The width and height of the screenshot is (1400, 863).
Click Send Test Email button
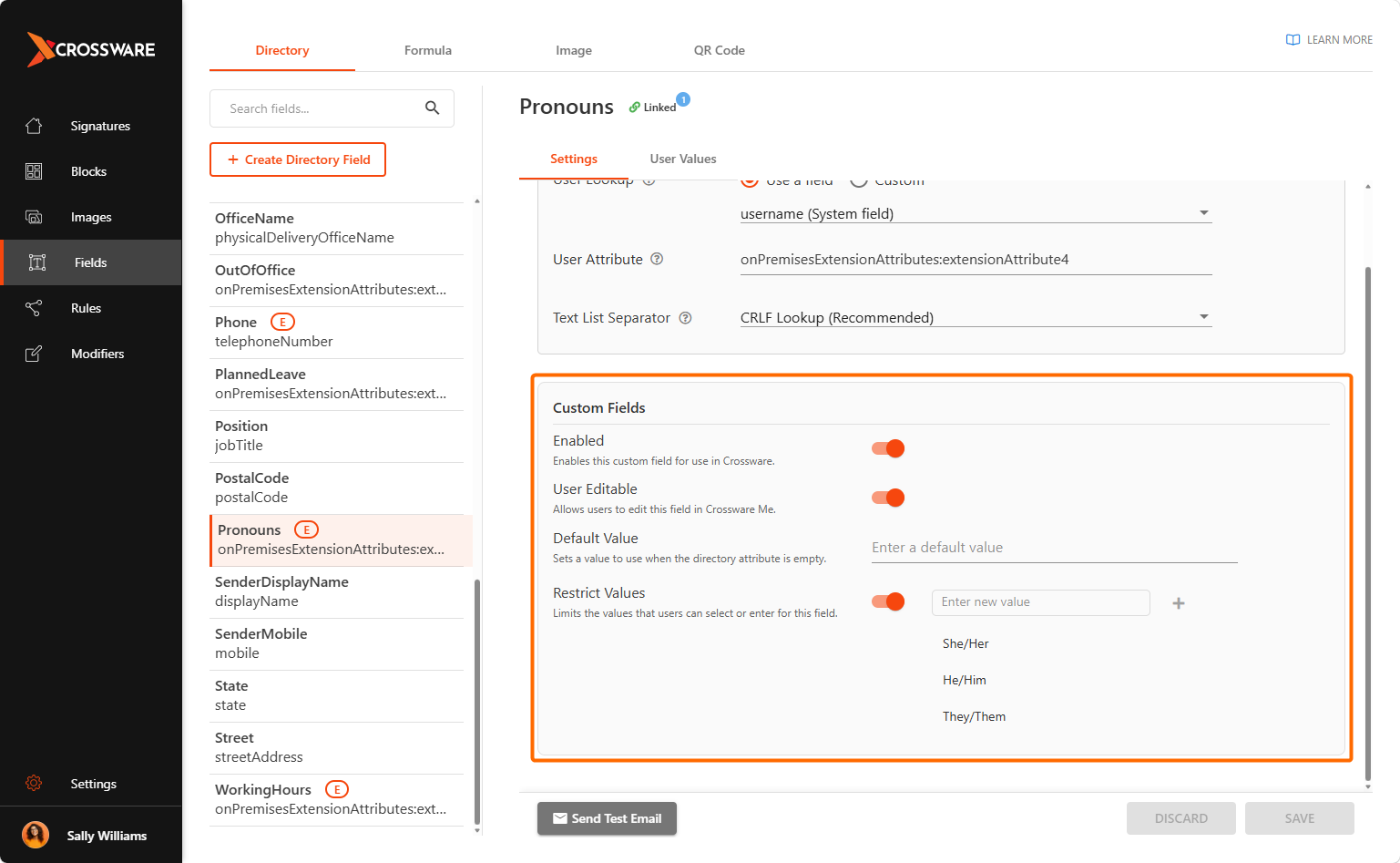click(607, 818)
